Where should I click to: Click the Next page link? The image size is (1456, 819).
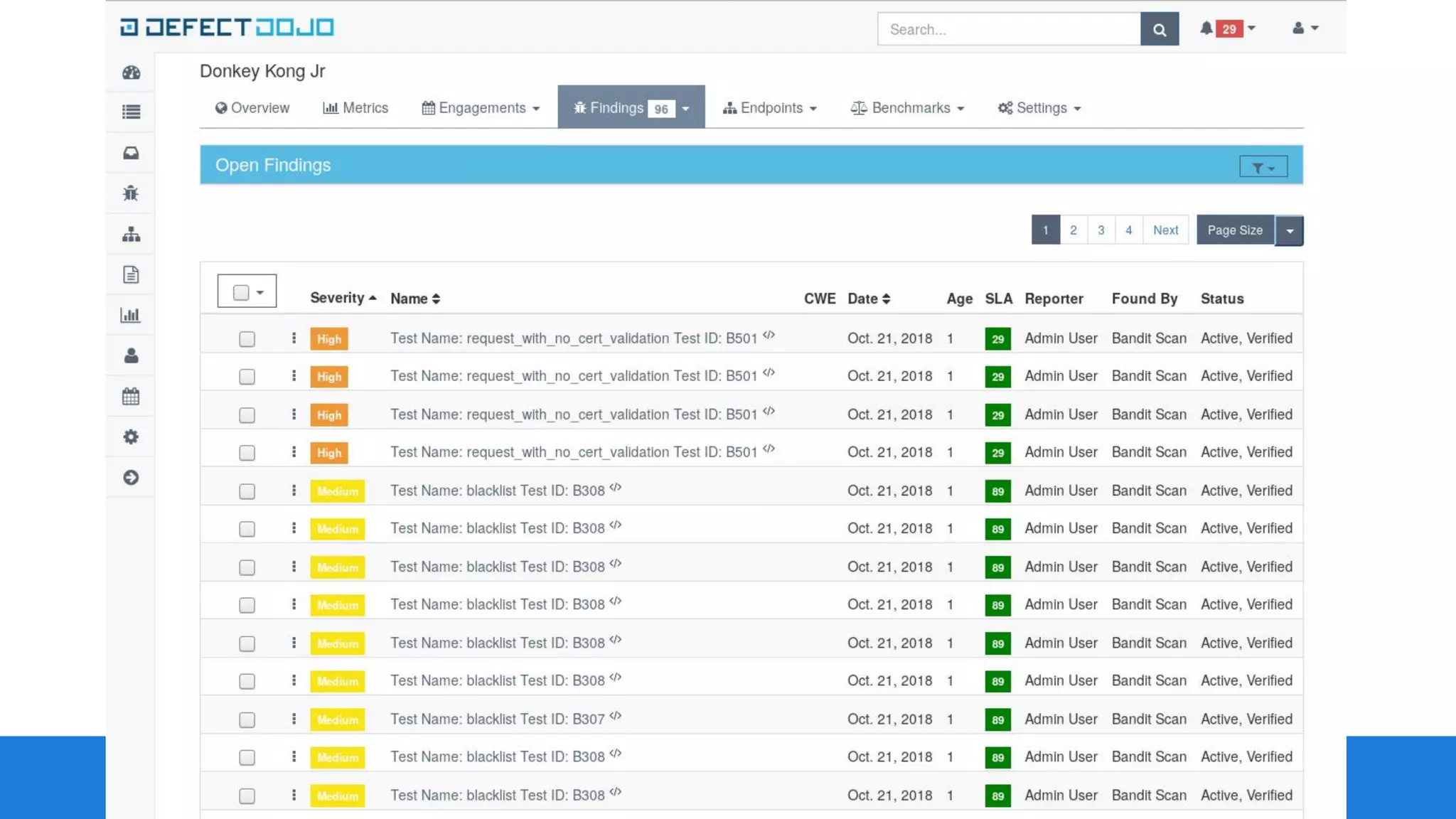click(1166, 230)
